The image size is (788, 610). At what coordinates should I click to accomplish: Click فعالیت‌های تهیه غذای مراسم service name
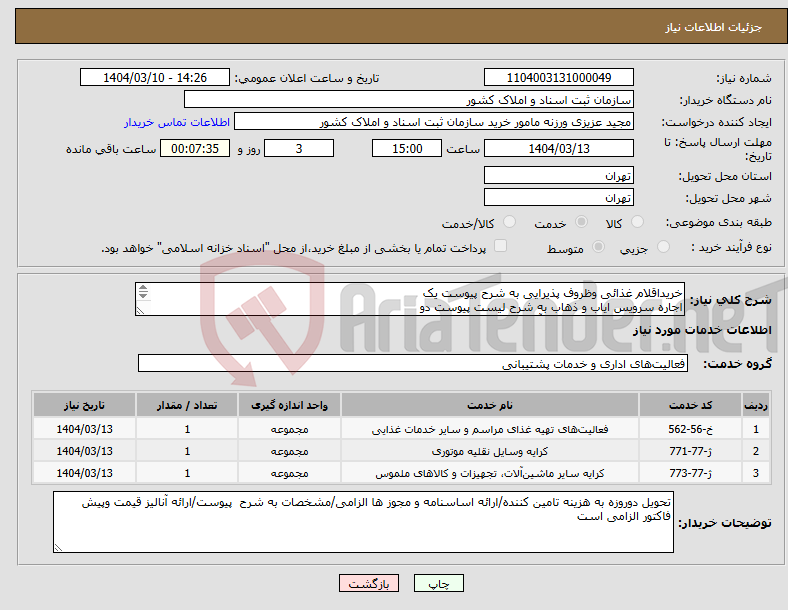pos(489,429)
